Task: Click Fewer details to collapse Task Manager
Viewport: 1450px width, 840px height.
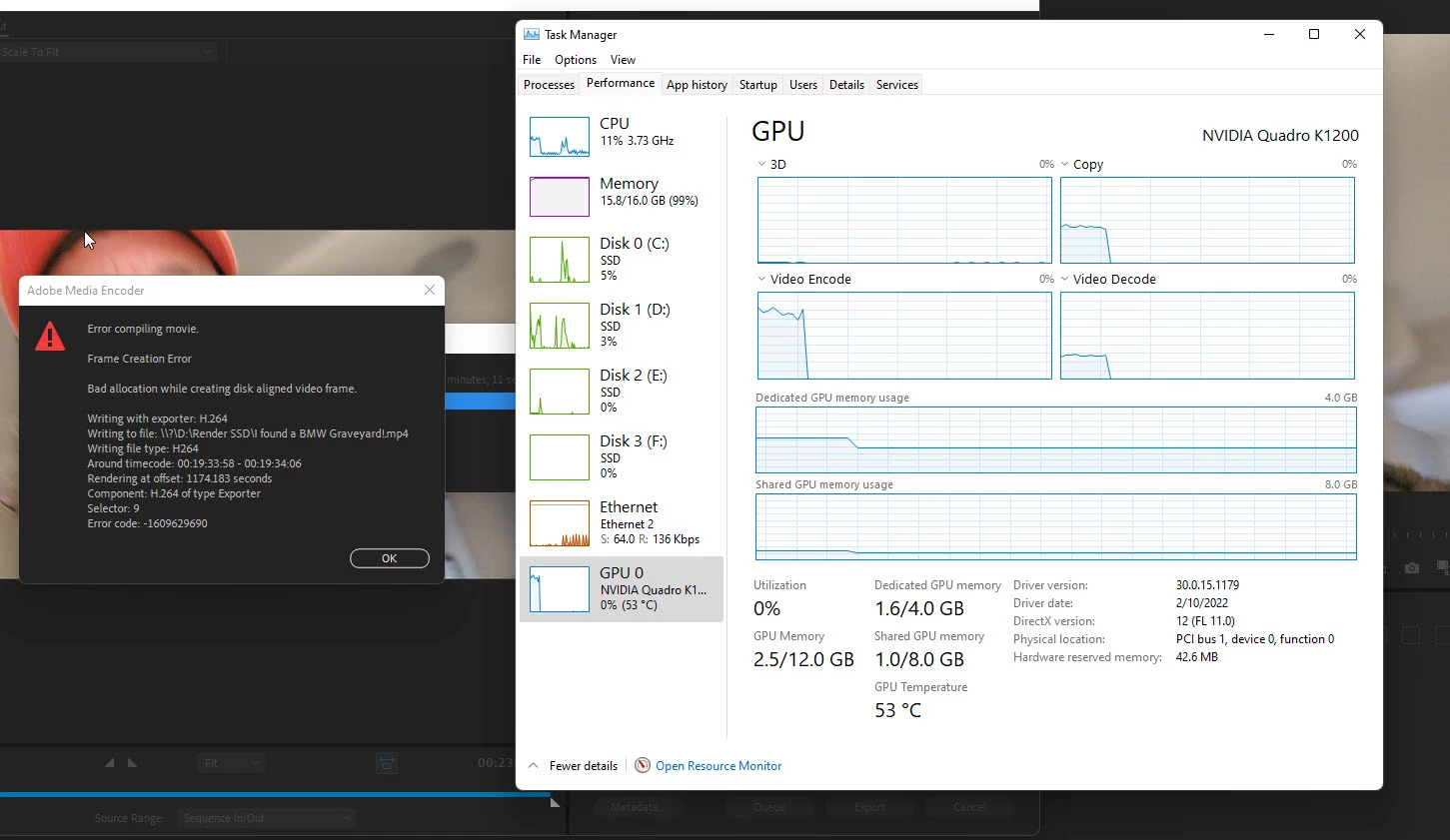Action: pos(573,766)
